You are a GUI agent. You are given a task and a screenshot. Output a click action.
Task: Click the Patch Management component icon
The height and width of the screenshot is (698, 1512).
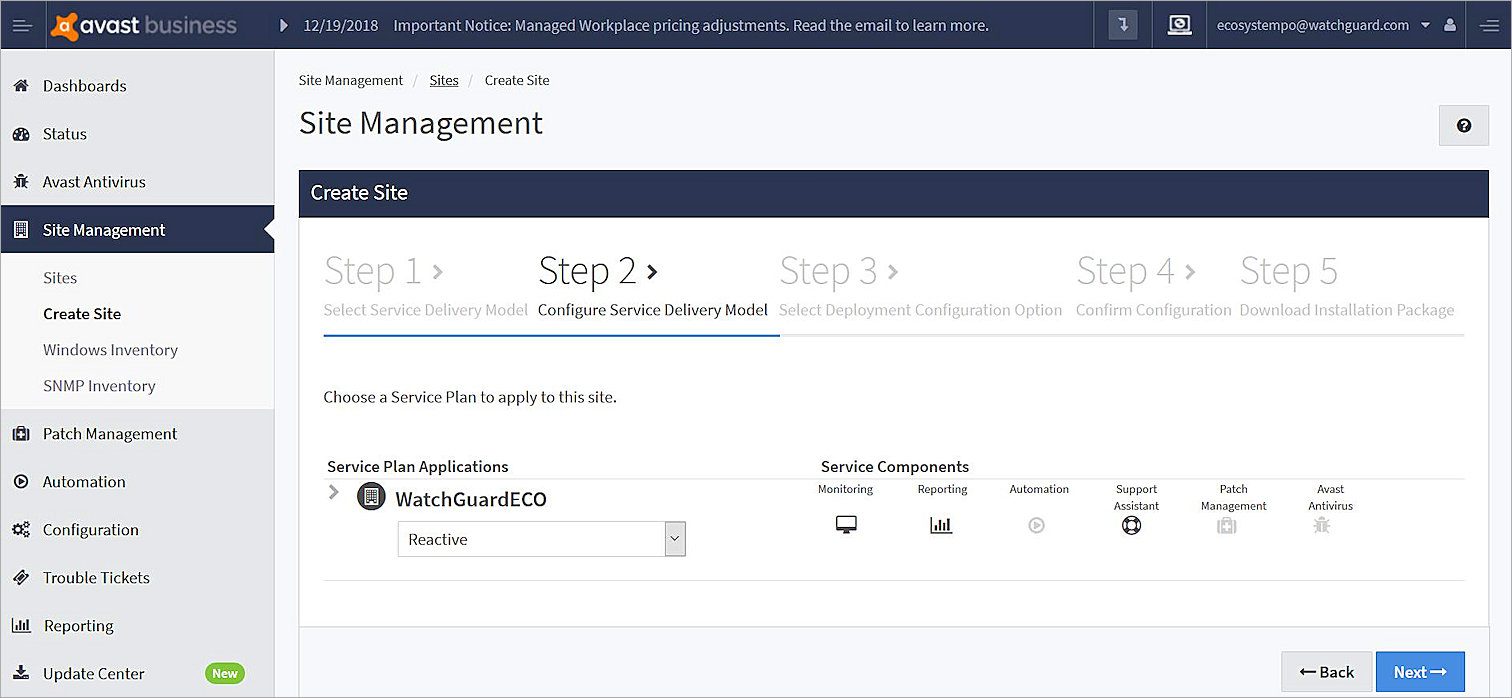click(1226, 525)
